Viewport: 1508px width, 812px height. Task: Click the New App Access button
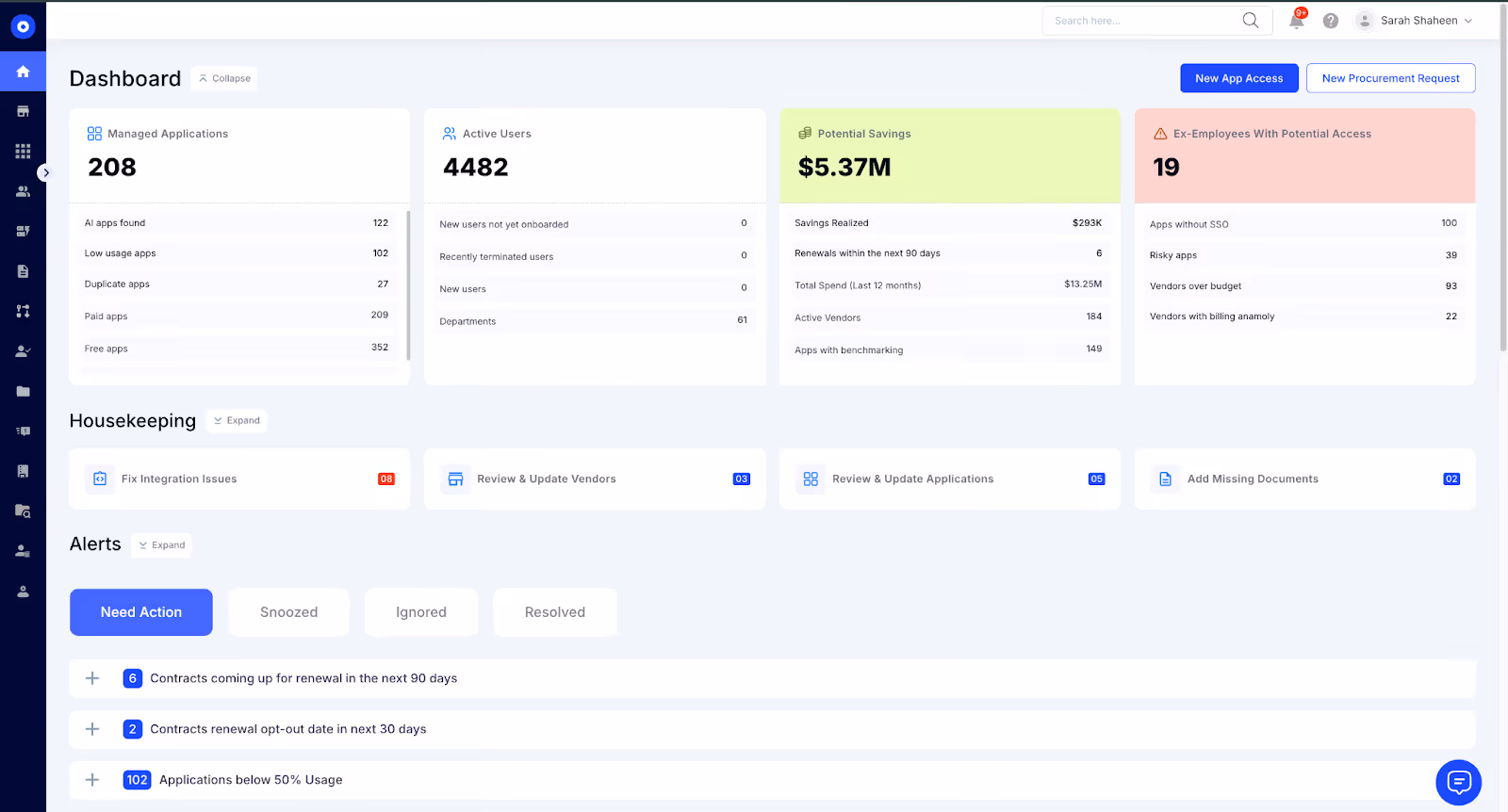[1239, 78]
